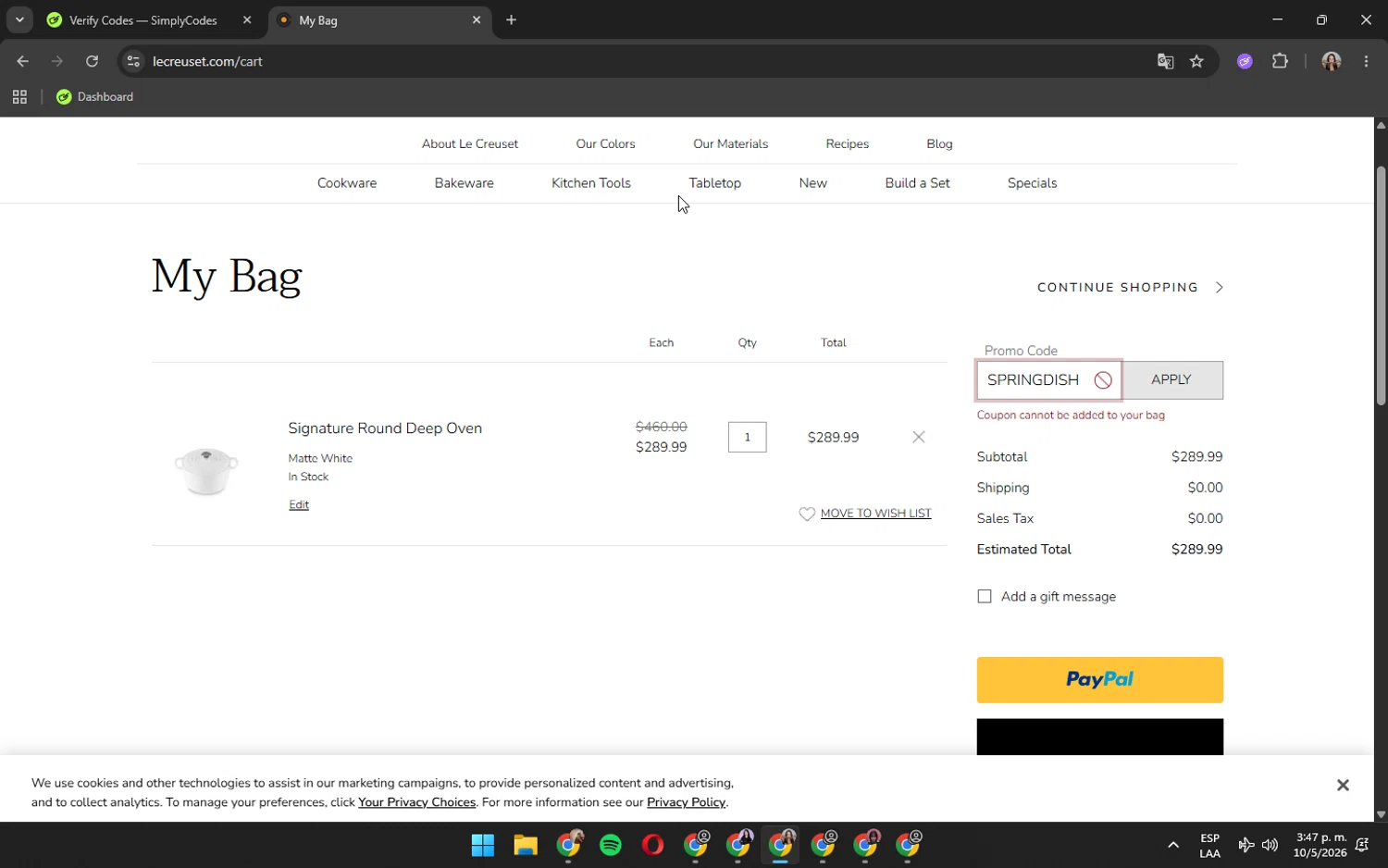1388x868 pixels.
Task: Open the Recipes link
Action: (x=847, y=143)
